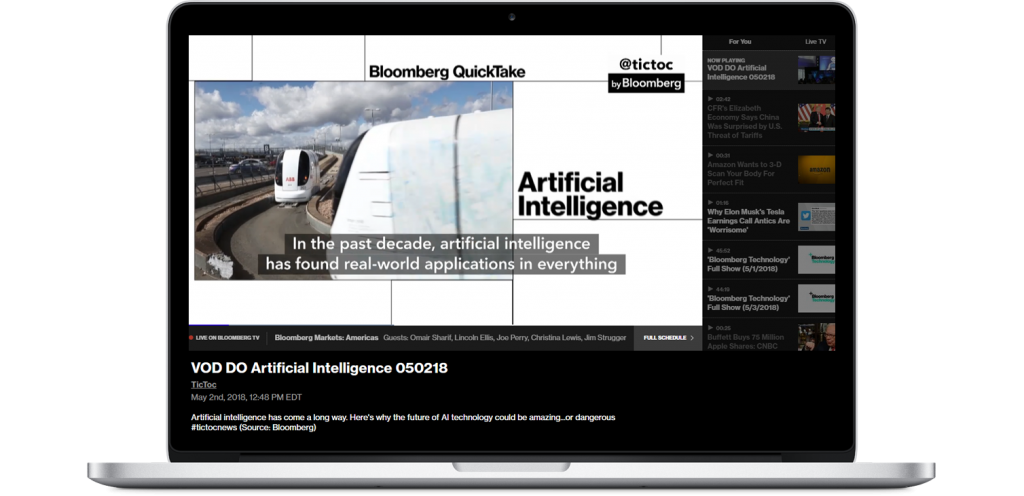Click the playing Bloomberg QuickTake video
This screenshot has height=496, width=1024.
point(445,179)
